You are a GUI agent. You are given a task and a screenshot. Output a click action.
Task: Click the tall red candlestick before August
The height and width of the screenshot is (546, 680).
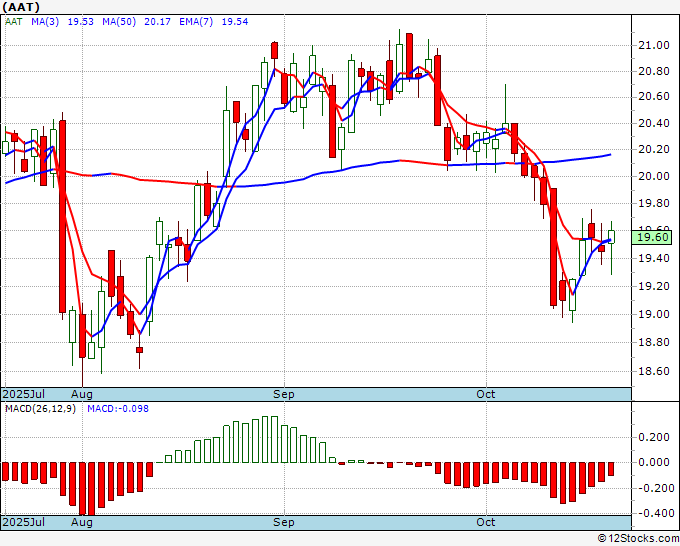[62, 216]
